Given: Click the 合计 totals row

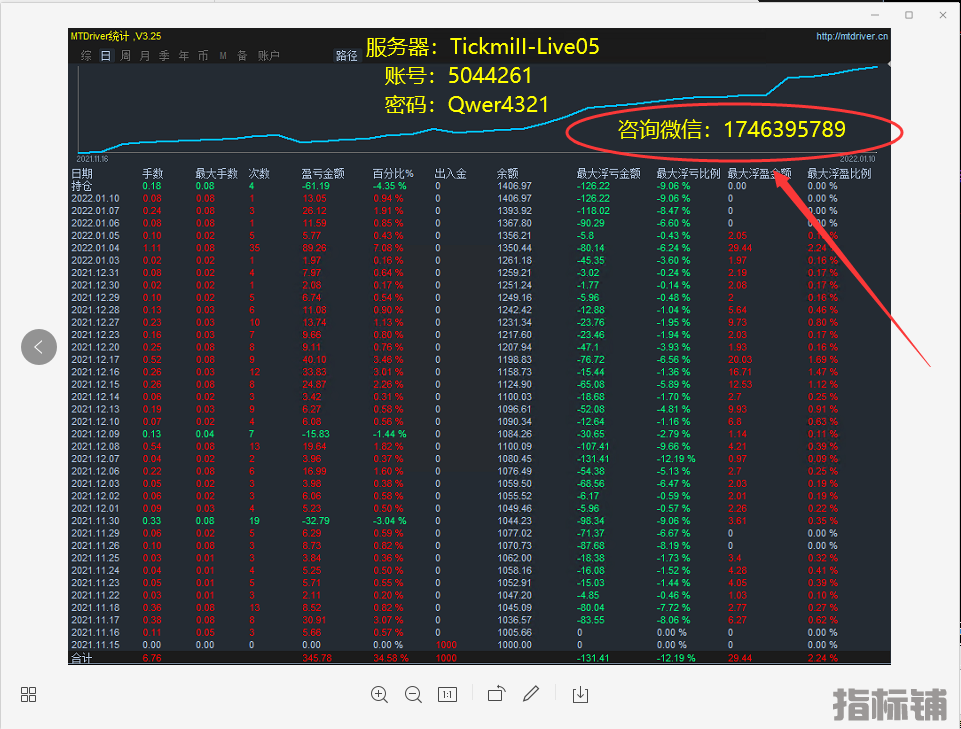Looking at the screenshot, I should 80,658.
